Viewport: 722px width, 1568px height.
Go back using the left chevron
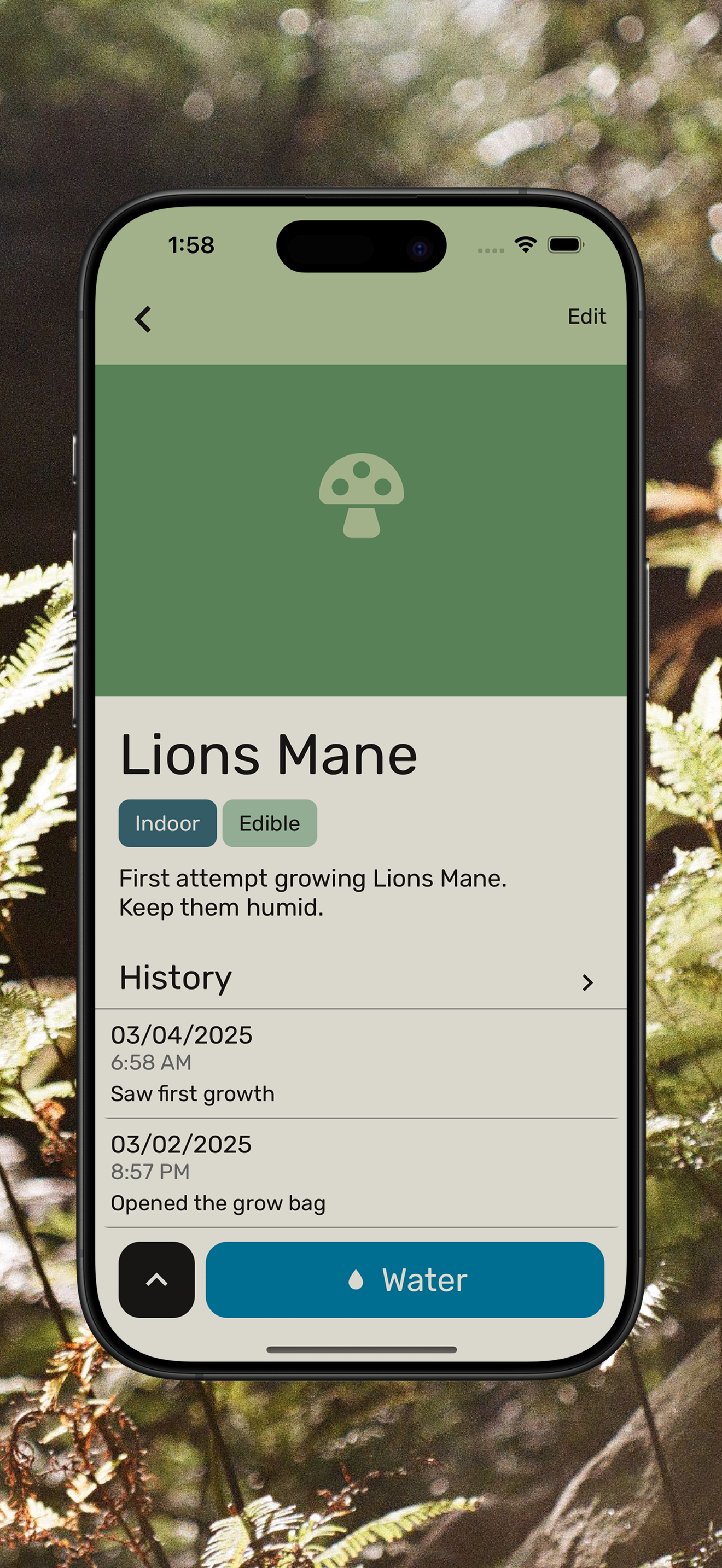[x=142, y=319]
